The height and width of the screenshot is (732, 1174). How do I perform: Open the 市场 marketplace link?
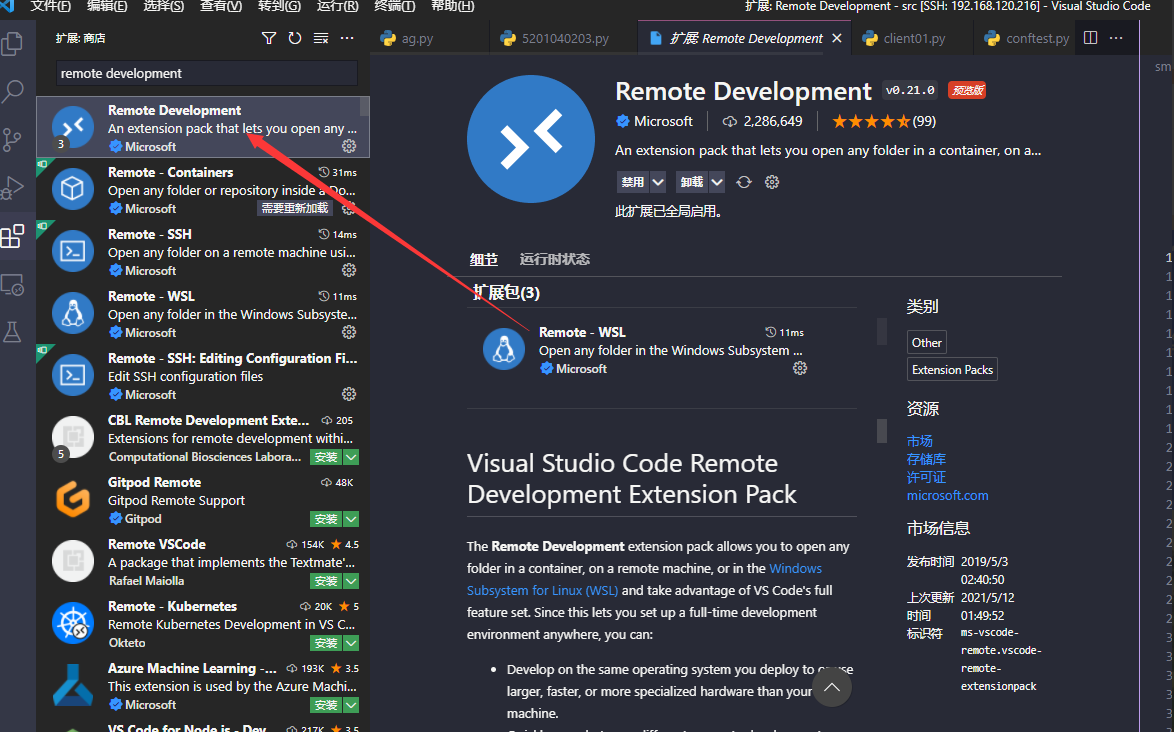(x=920, y=442)
